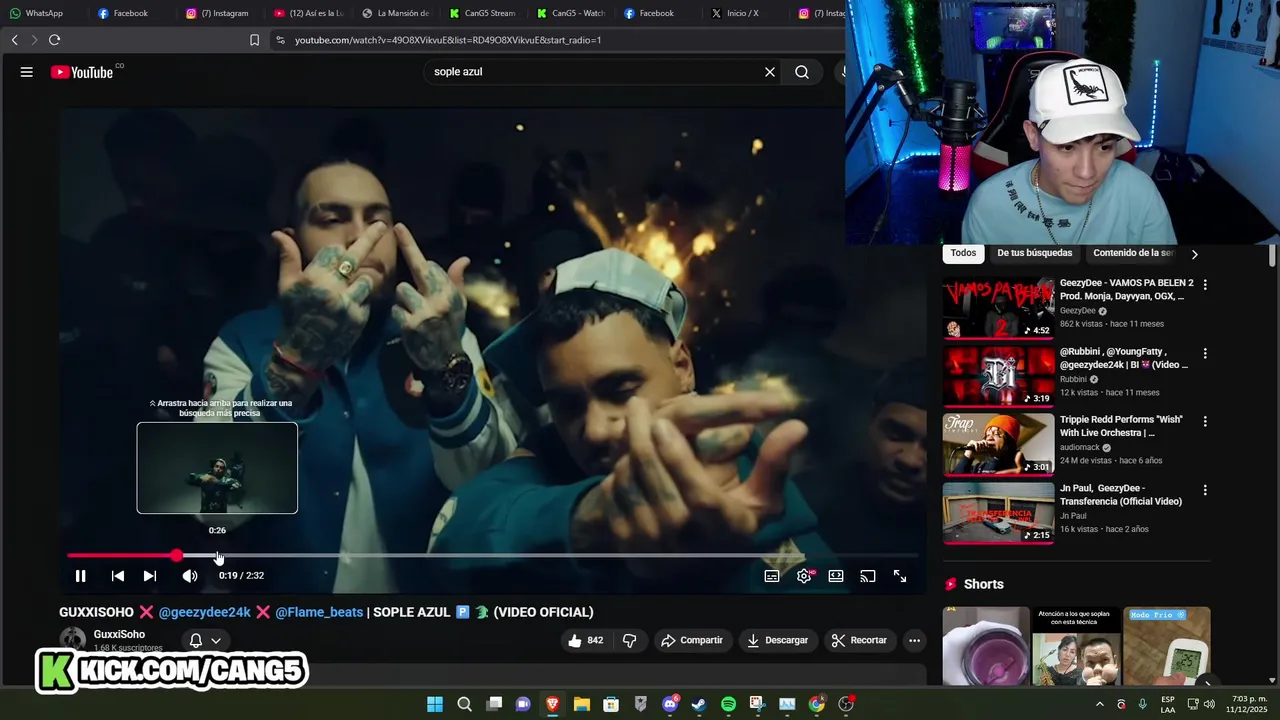Screen dimensions: 1280x720
Task: Bookmark this page in browser
Action: point(254,40)
